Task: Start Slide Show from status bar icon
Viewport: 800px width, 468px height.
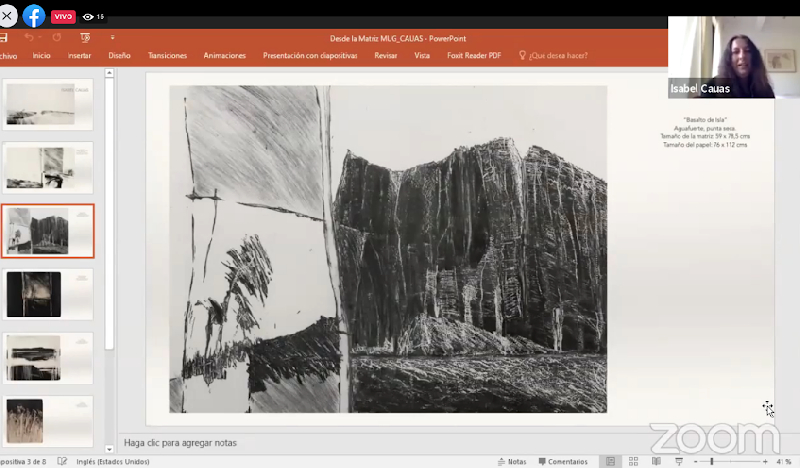Action: pos(679,461)
